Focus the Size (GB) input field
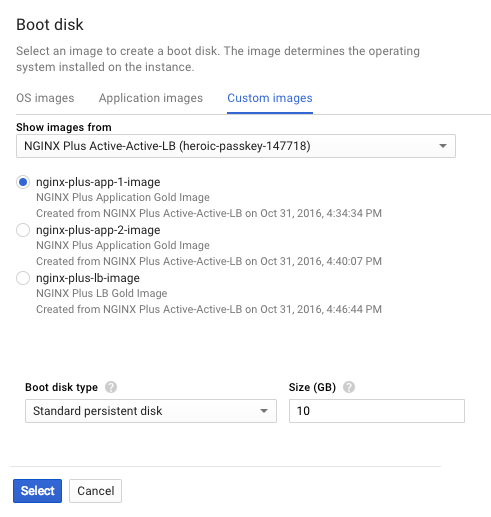The image size is (491, 517). coord(377,411)
